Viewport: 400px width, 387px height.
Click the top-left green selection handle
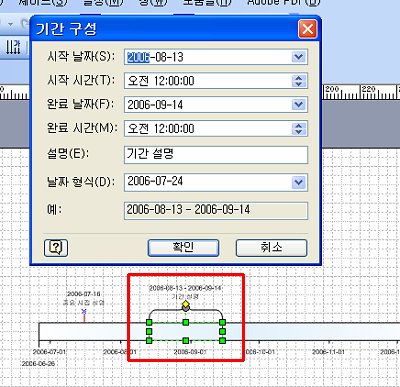(149, 322)
